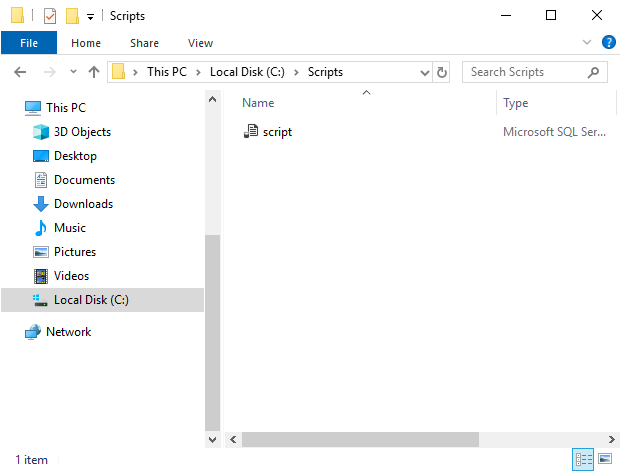Screen dimensions: 621x472
Task: Click the Network icon
Action: 33,332
